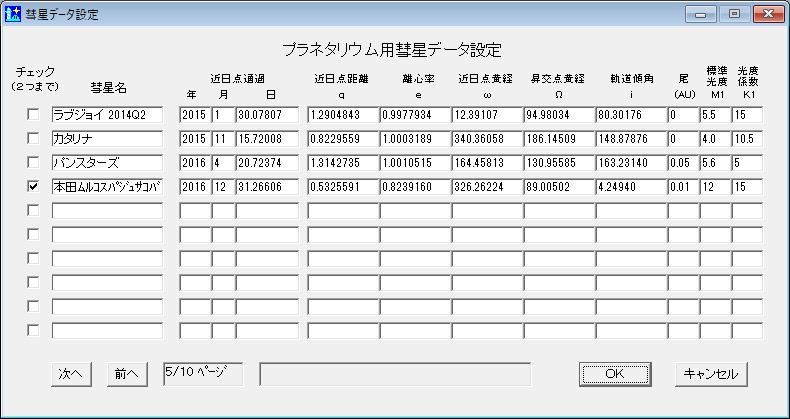Enable the カタリナ comet checkbox
Screen dimensions: 790x419
[x=33, y=139]
